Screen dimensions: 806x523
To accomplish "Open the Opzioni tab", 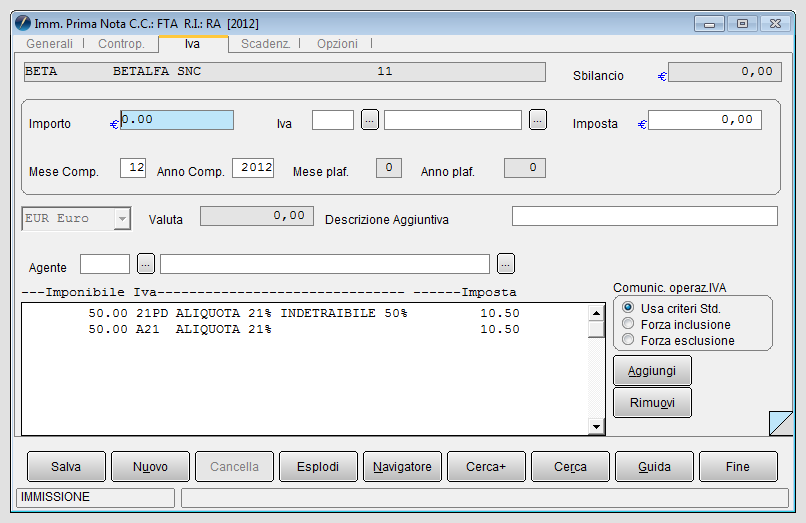I will [x=337, y=44].
